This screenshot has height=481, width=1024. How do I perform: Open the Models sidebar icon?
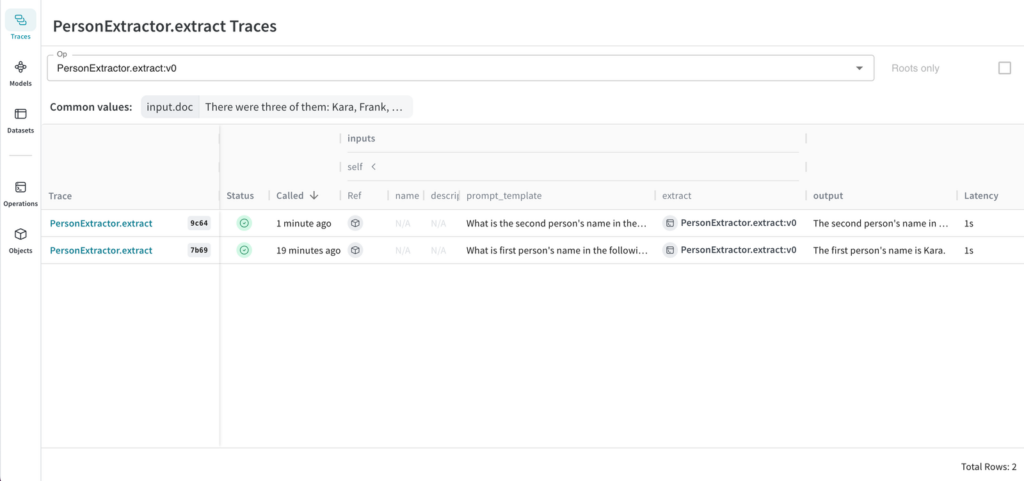(x=20, y=69)
